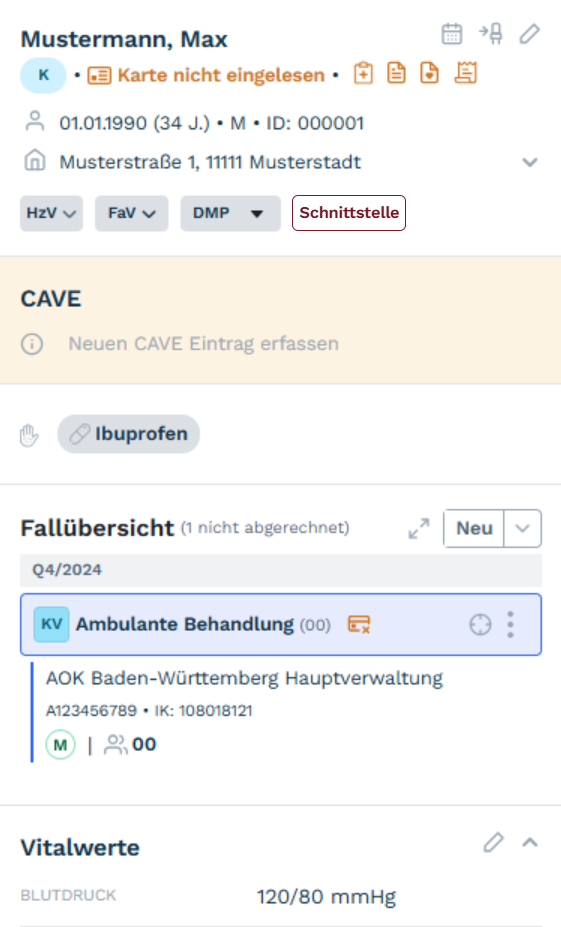This screenshot has width=561, height=927.
Task: Expand the address details chevron
Action: point(530,162)
